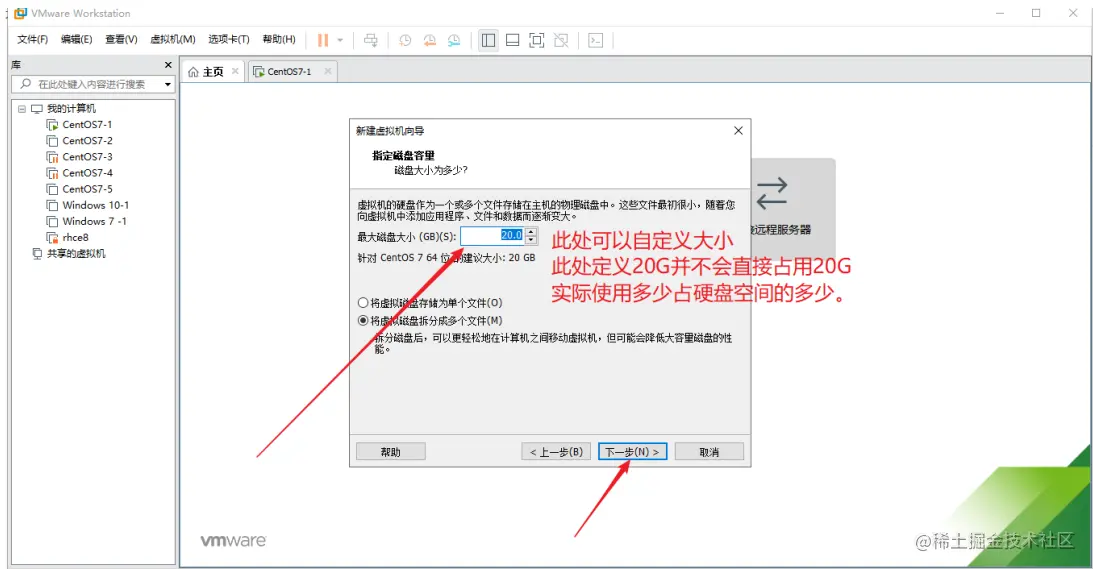
Task: Click the 下一步(N) next button
Action: point(632,452)
